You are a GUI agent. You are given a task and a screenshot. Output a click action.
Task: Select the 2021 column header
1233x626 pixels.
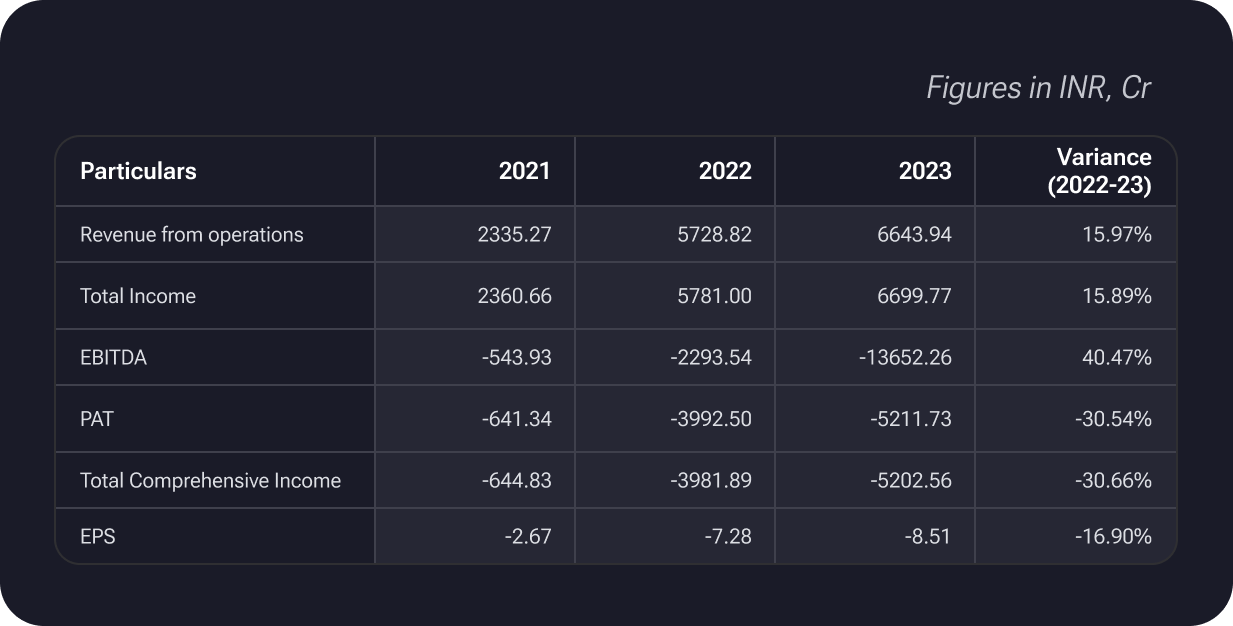(x=524, y=171)
